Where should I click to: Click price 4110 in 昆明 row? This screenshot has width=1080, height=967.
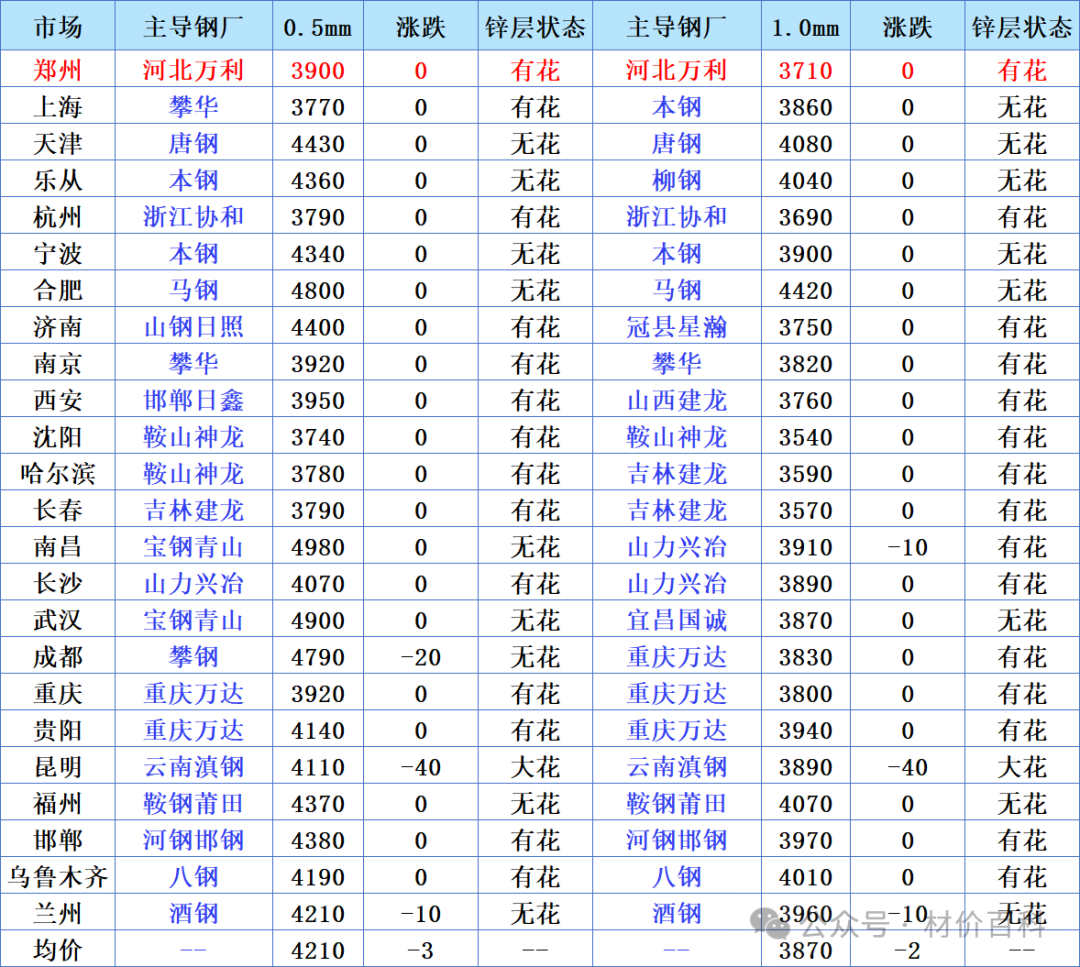(x=318, y=767)
